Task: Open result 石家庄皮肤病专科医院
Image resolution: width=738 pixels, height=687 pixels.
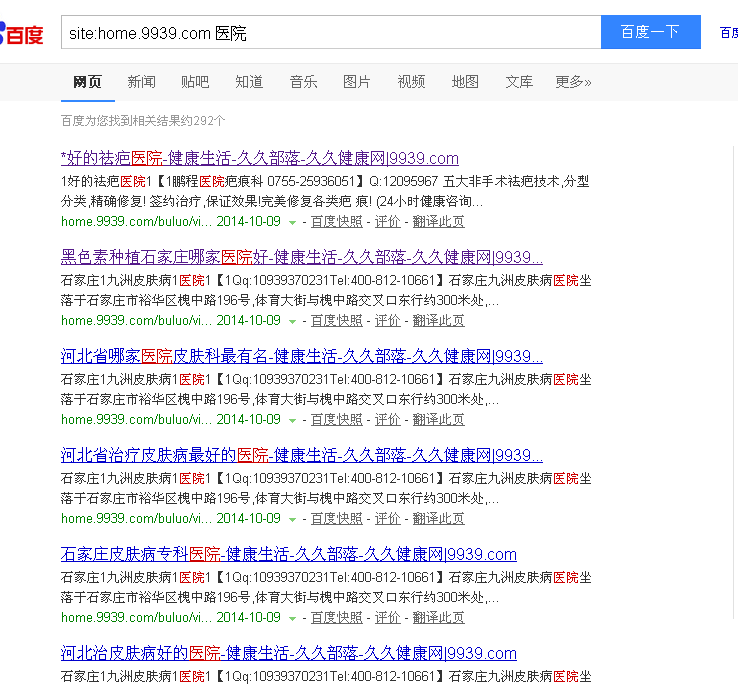Action: [289, 554]
